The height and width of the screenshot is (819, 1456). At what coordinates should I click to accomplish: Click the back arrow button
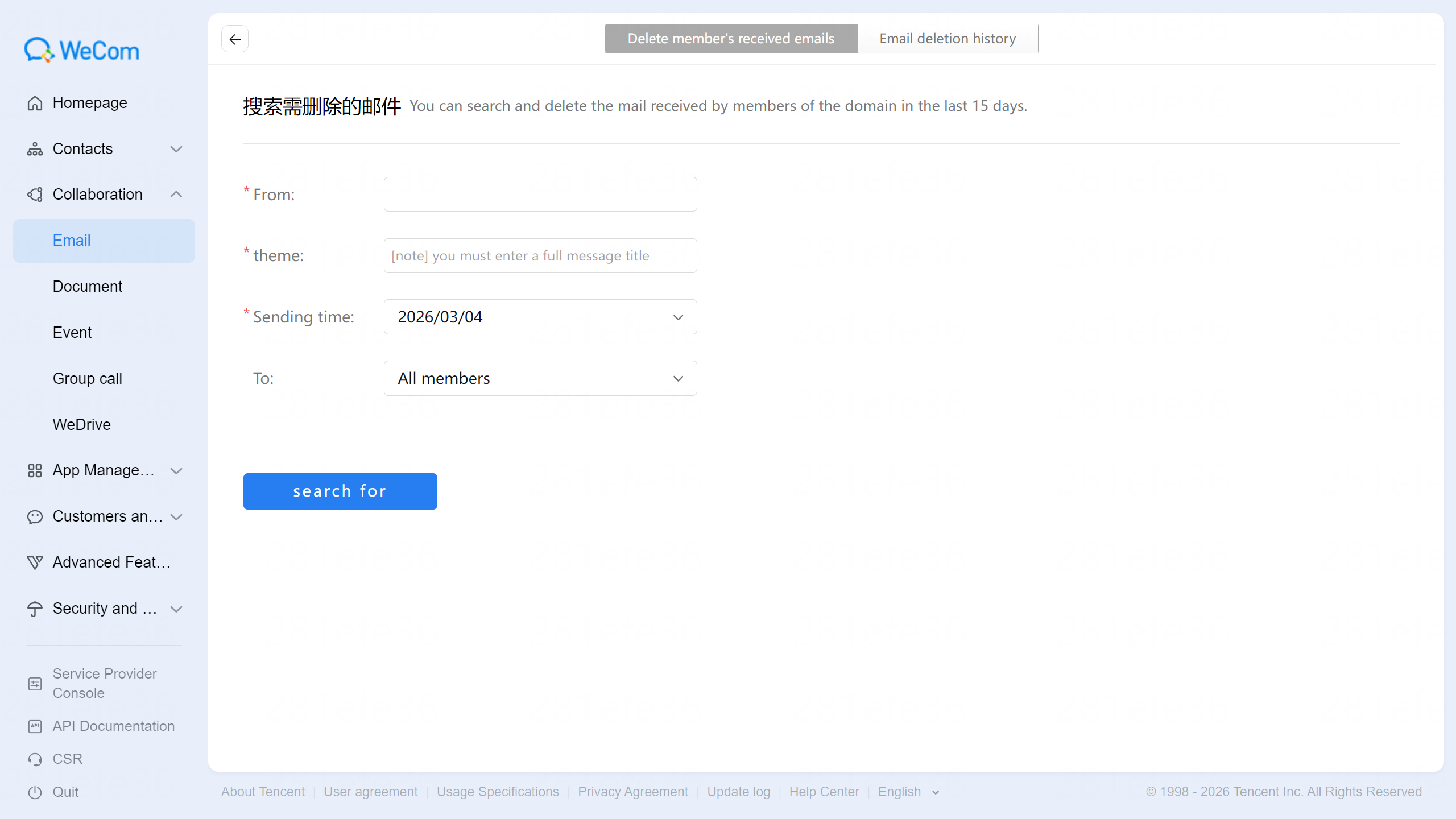tap(235, 39)
